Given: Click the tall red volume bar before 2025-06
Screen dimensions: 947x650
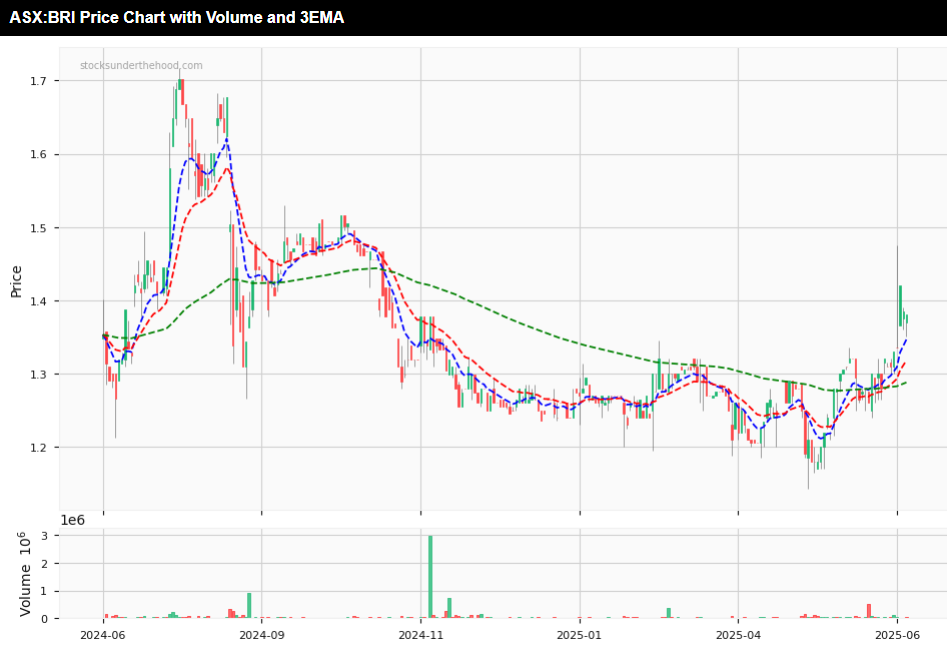Looking at the screenshot, I should (x=869, y=611).
